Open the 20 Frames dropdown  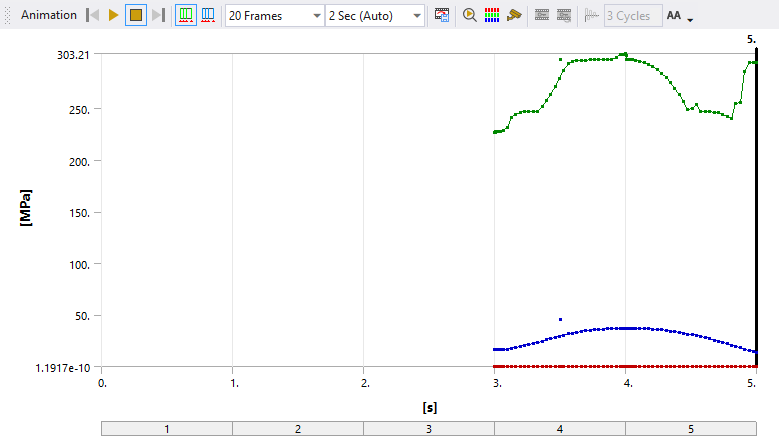pyautogui.click(x=274, y=16)
